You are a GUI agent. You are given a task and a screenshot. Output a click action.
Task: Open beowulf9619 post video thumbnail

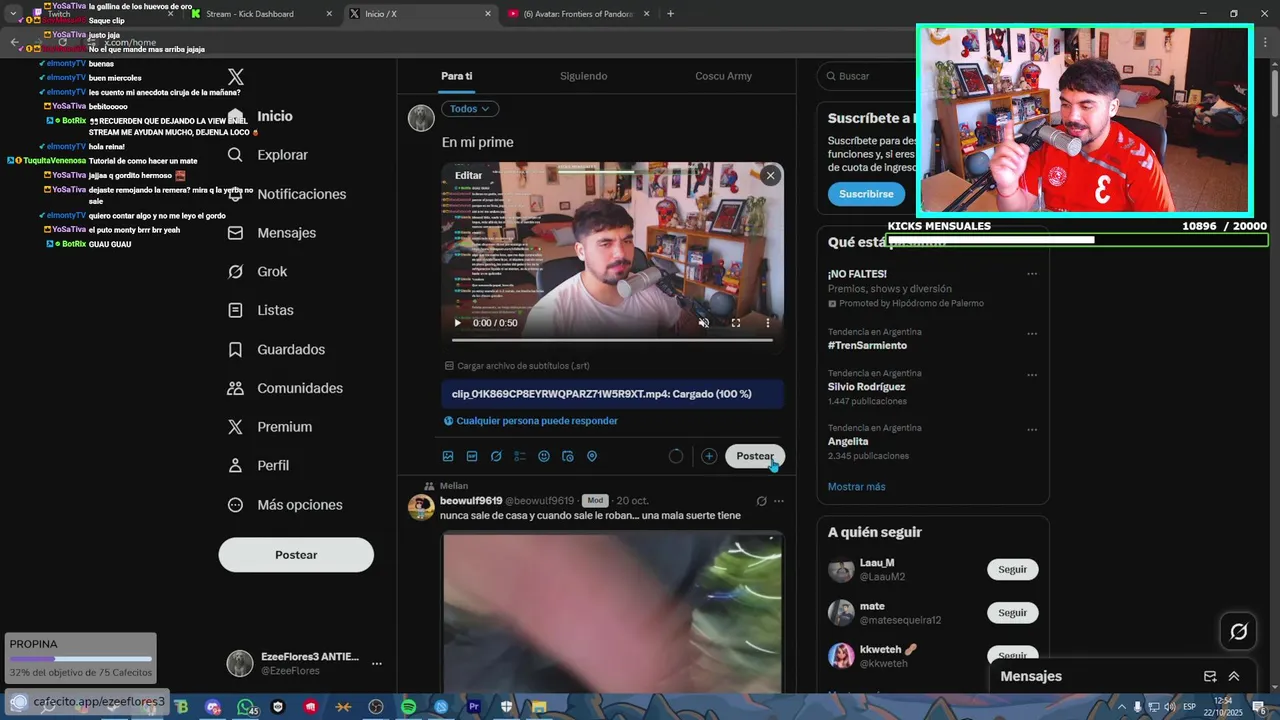point(612,612)
